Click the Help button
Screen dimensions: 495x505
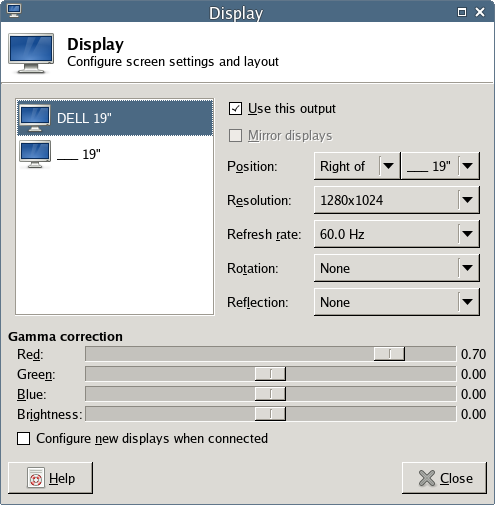50,478
